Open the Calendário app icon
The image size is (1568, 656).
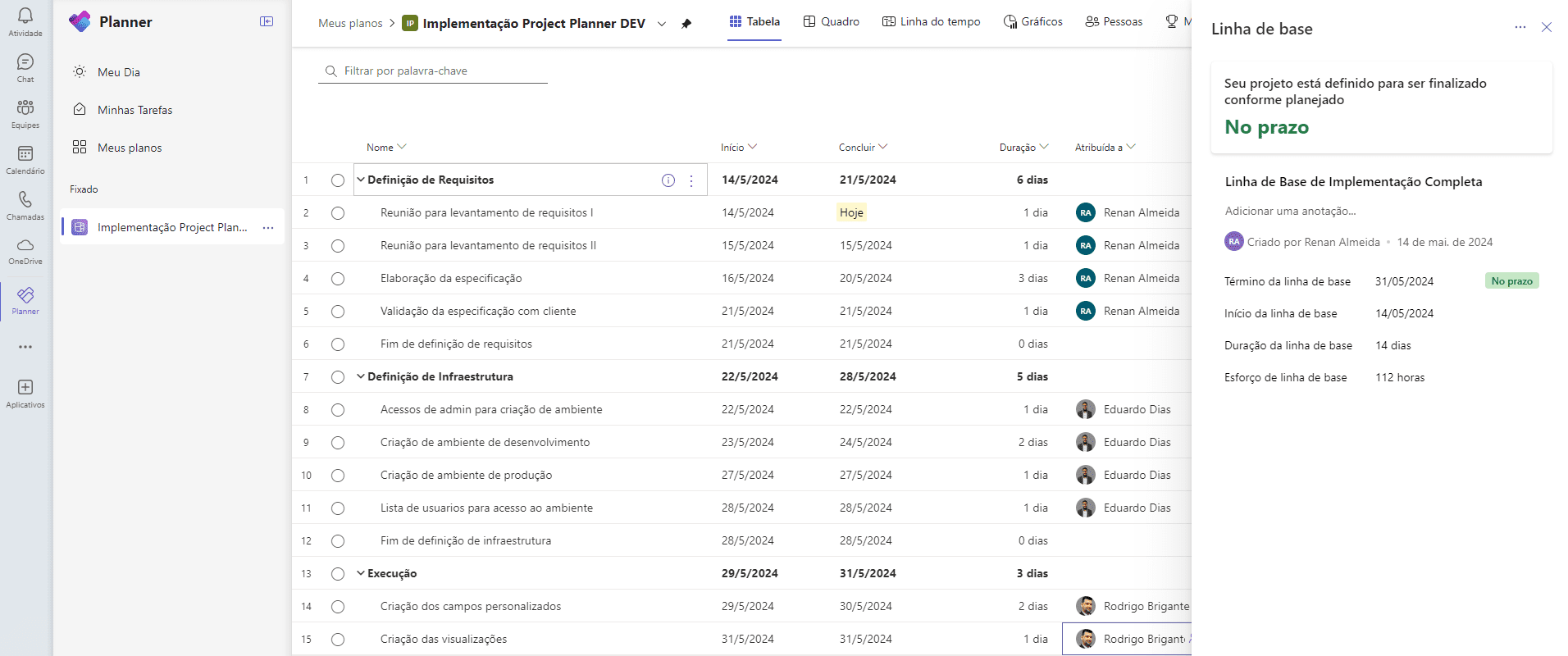pos(25,155)
